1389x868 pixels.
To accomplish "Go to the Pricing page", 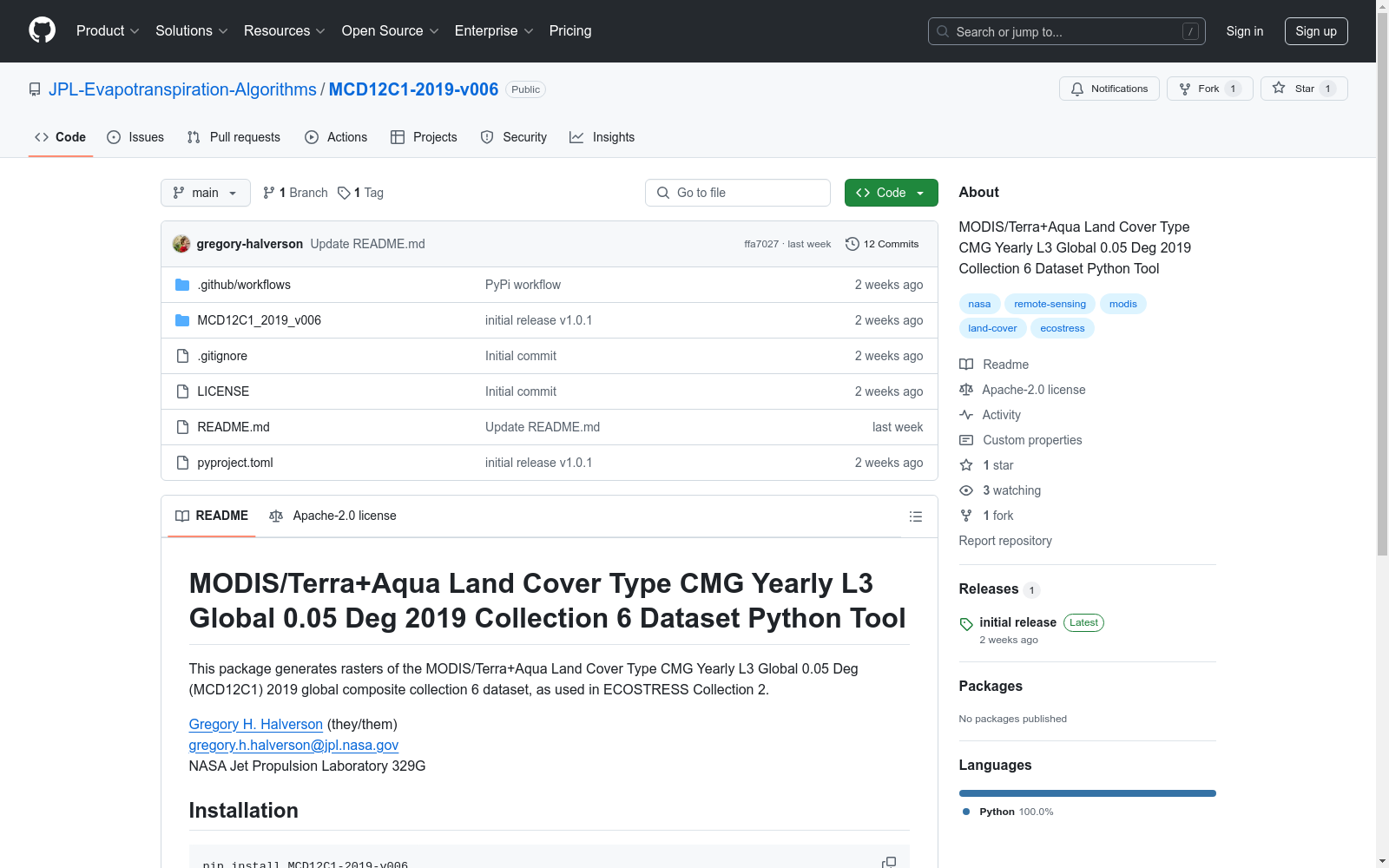I will (x=570, y=30).
